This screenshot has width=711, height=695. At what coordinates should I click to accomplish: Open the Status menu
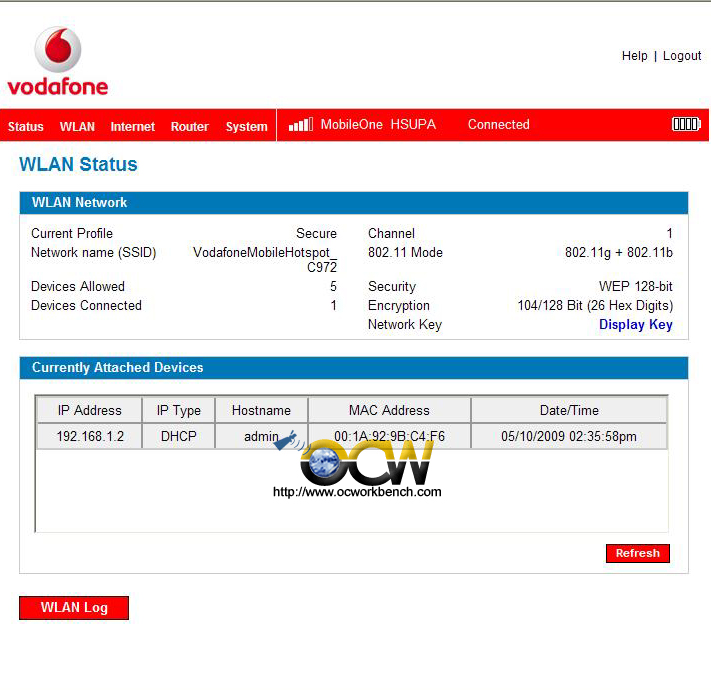tap(25, 126)
